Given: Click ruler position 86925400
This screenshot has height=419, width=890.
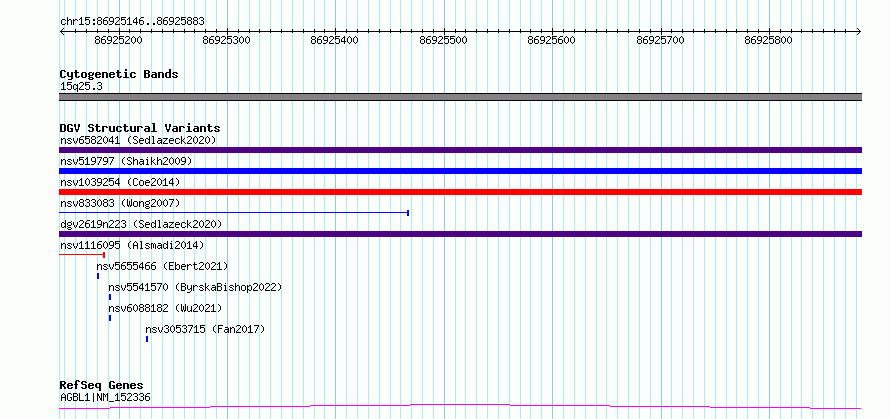Looking at the screenshot, I should (335, 41).
